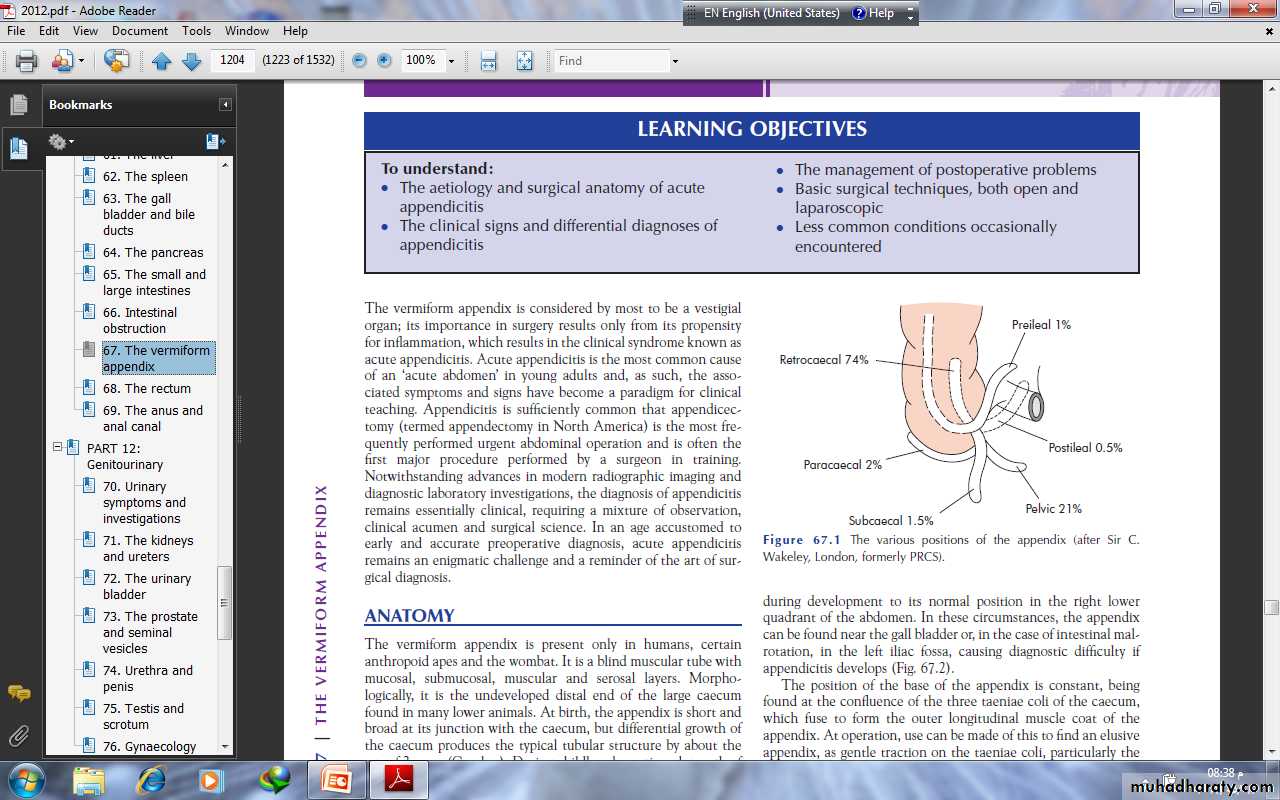Open the Attachments paperclip panel
1280x800 pixels.
18,737
